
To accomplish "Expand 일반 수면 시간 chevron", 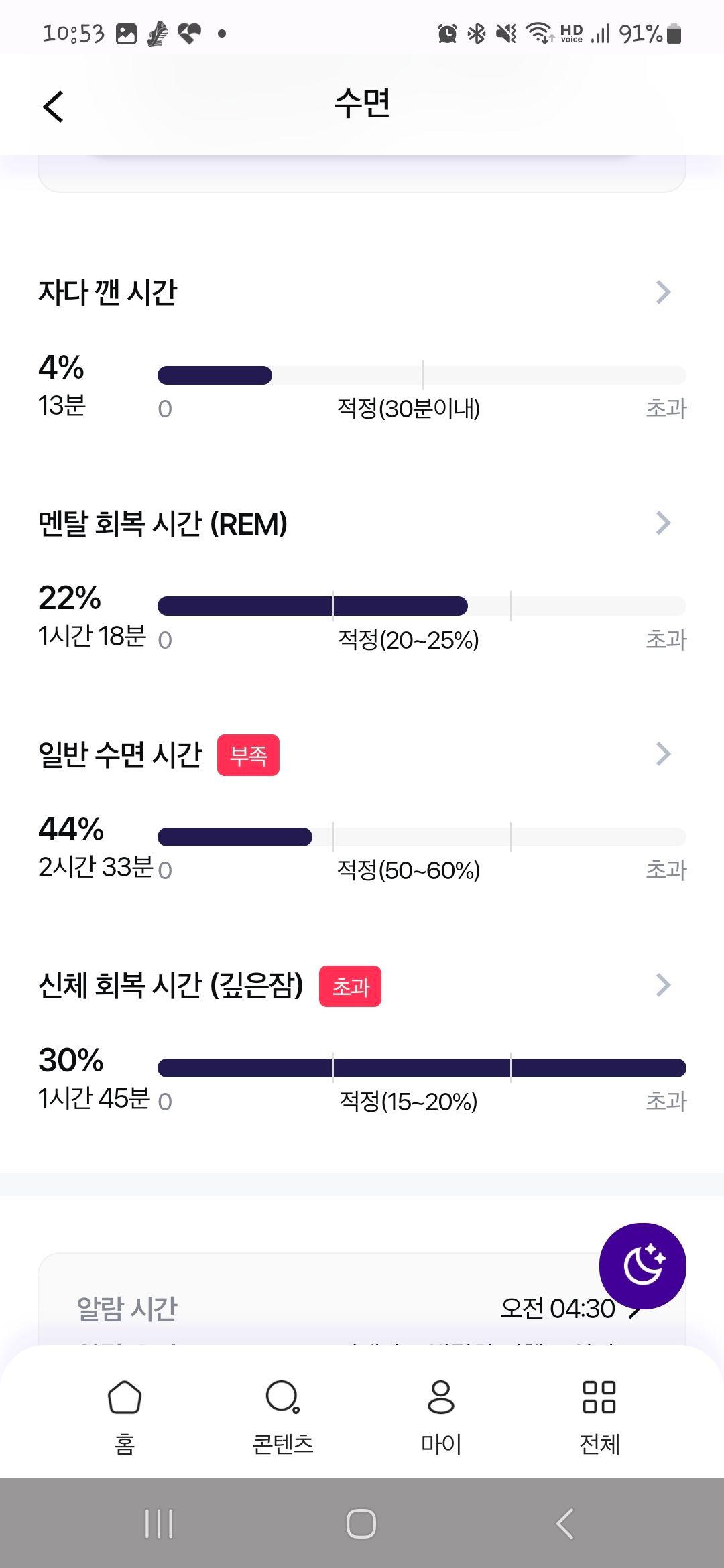I will click(x=663, y=754).
